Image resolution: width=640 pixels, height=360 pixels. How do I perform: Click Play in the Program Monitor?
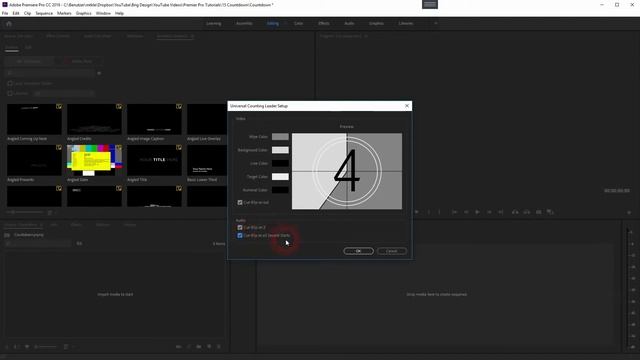(x=477, y=212)
